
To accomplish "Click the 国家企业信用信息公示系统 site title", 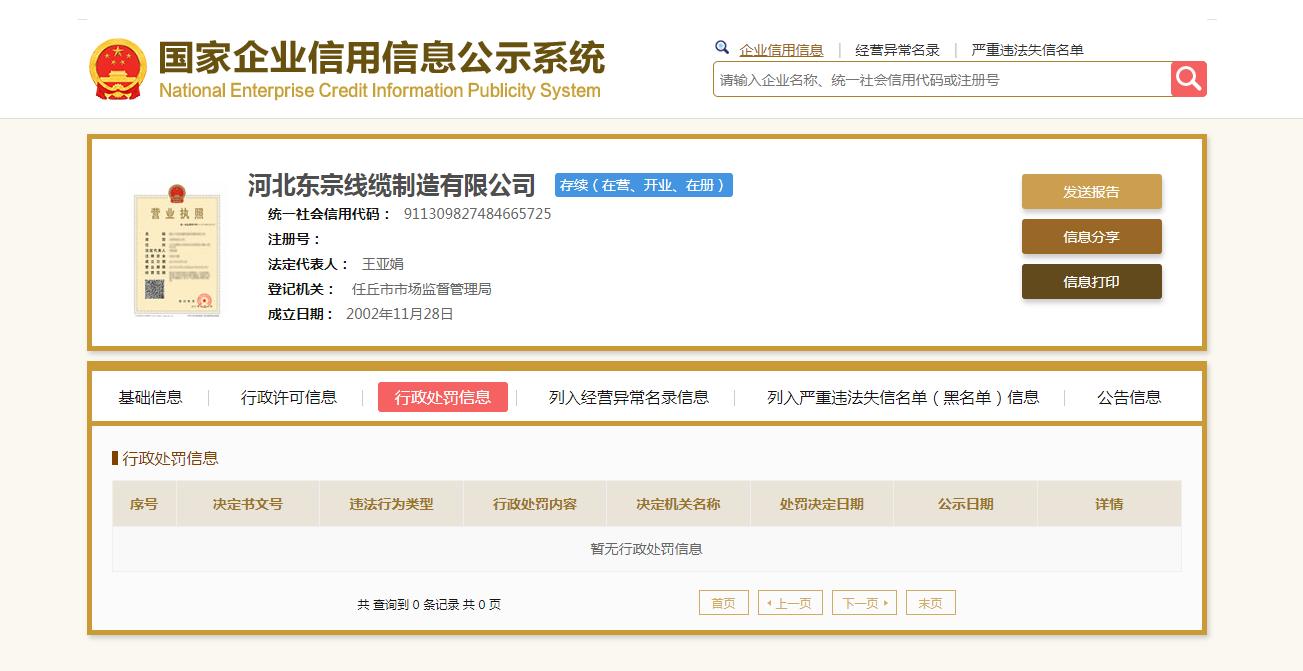I will pyautogui.click(x=382, y=57).
